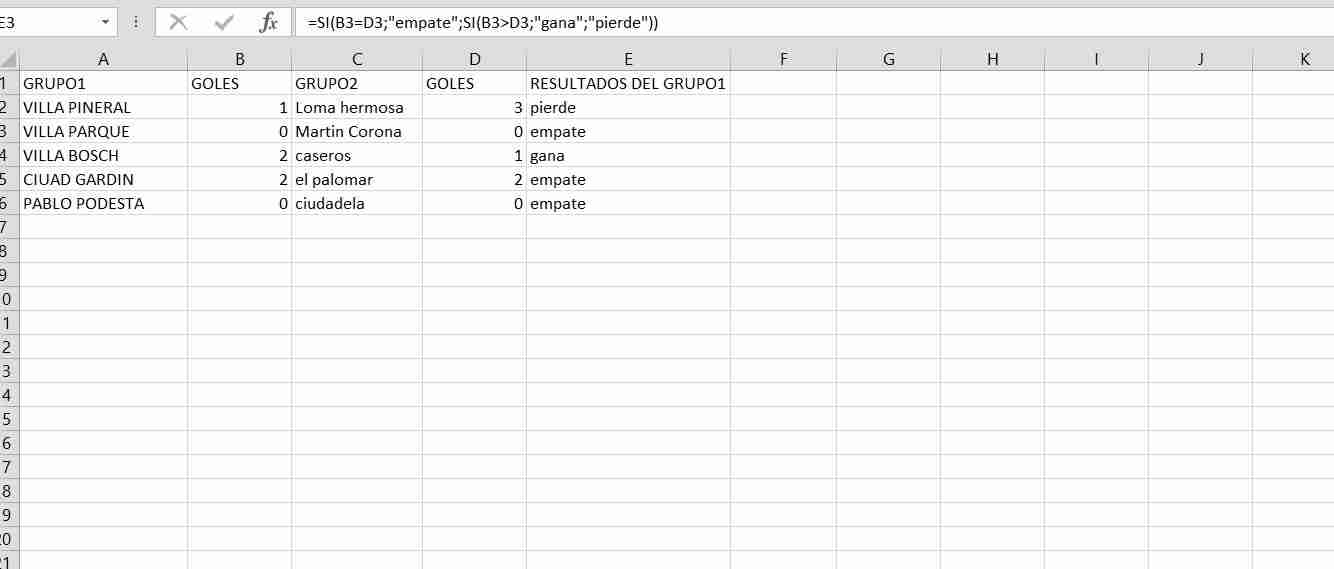The height and width of the screenshot is (569, 1334).
Task: Select all cells with the corner triangle
Action: [x=9, y=59]
